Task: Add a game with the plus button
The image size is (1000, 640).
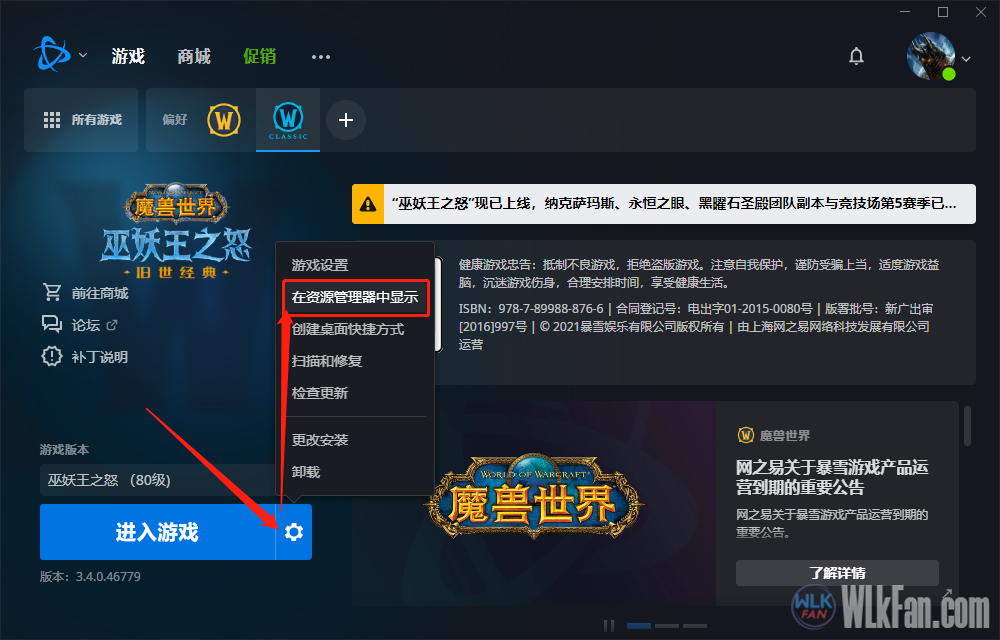Action: pos(346,120)
